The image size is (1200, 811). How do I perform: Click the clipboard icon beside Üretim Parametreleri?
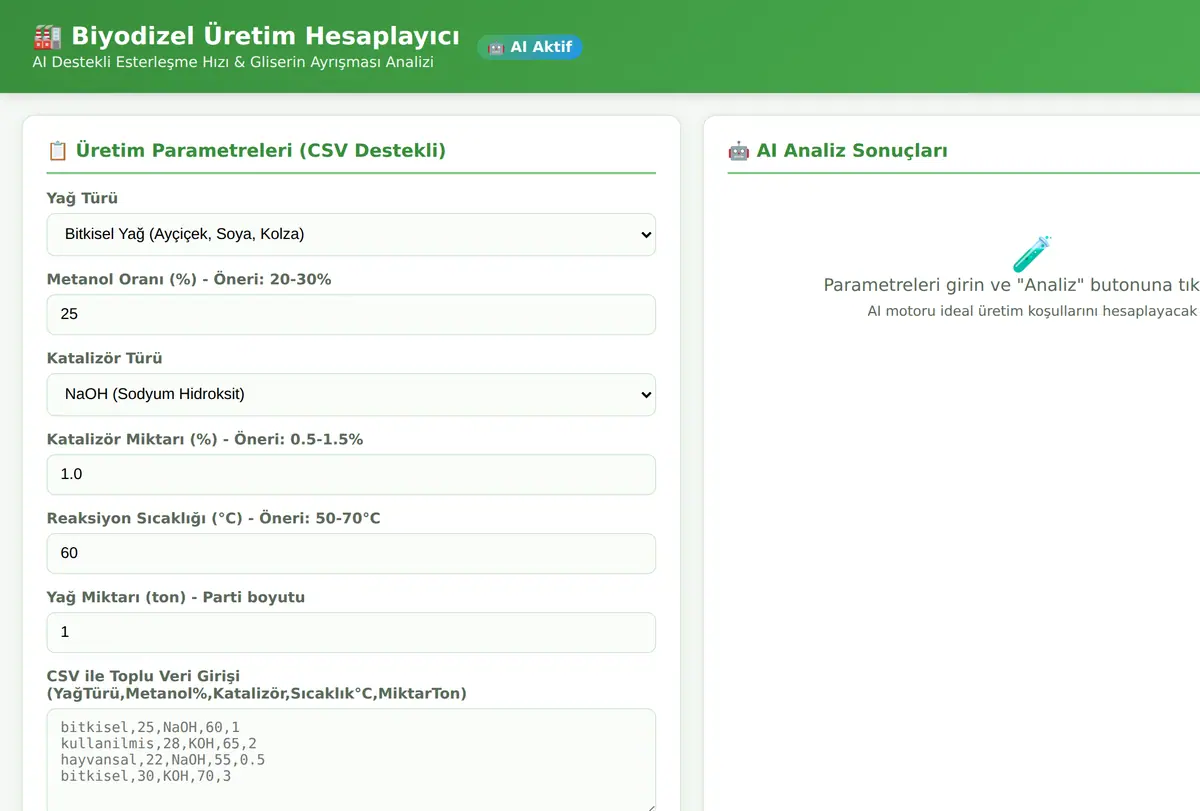tap(58, 151)
